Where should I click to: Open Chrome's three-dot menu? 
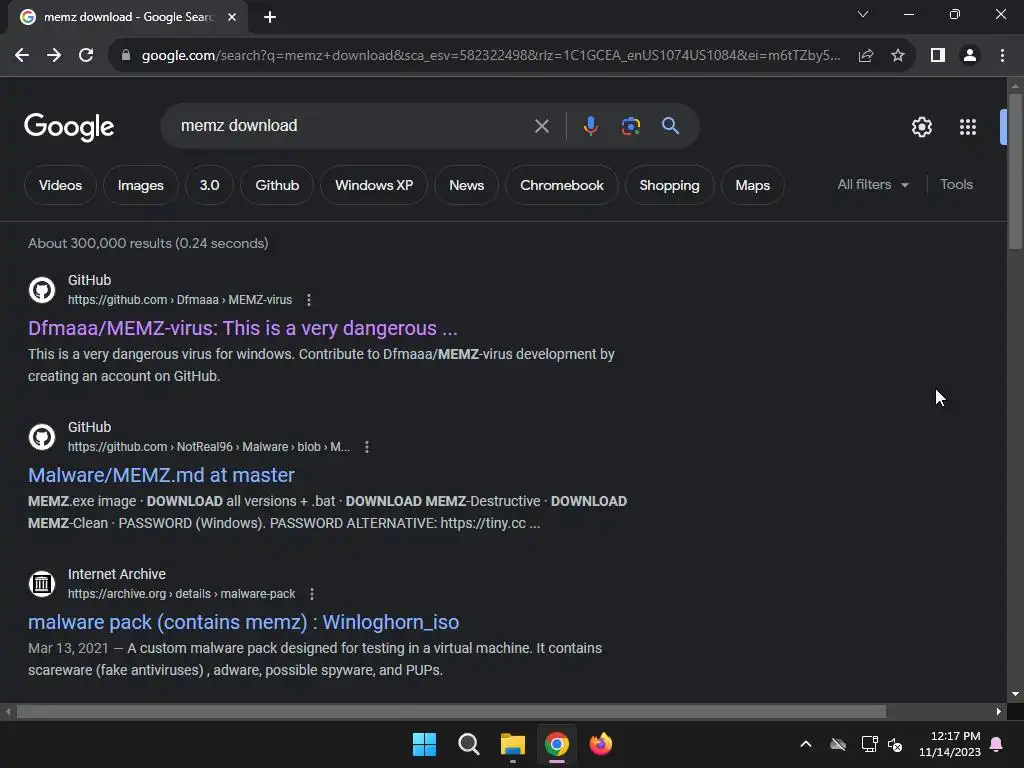coord(1002,56)
